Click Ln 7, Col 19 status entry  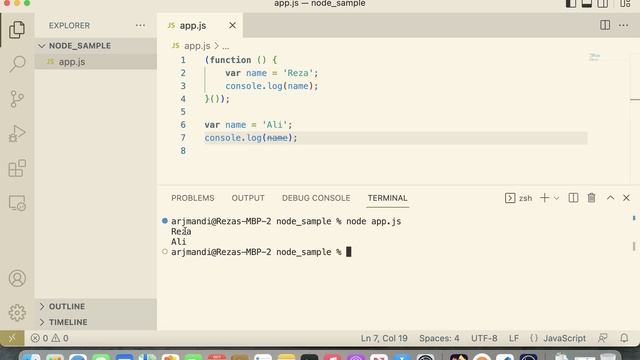(x=384, y=338)
